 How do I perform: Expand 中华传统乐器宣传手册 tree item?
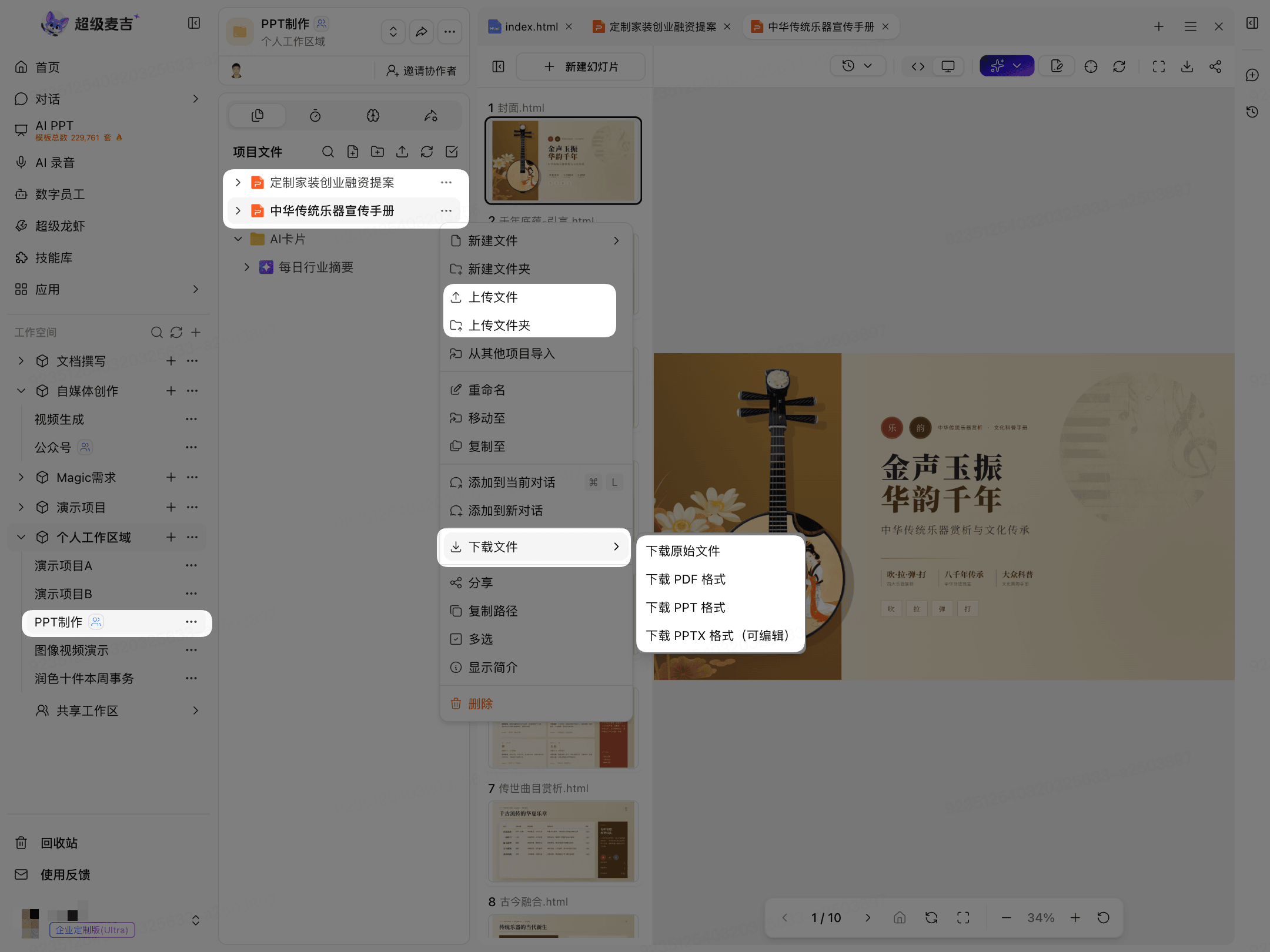pyautogui.click(x=238, y=210)
